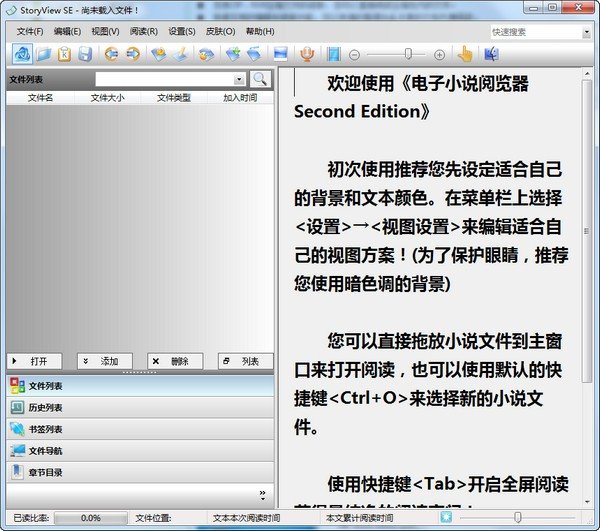600x531 pixels.
Task: Open the 设置(S) menu
Action: (x=182, y=31)
